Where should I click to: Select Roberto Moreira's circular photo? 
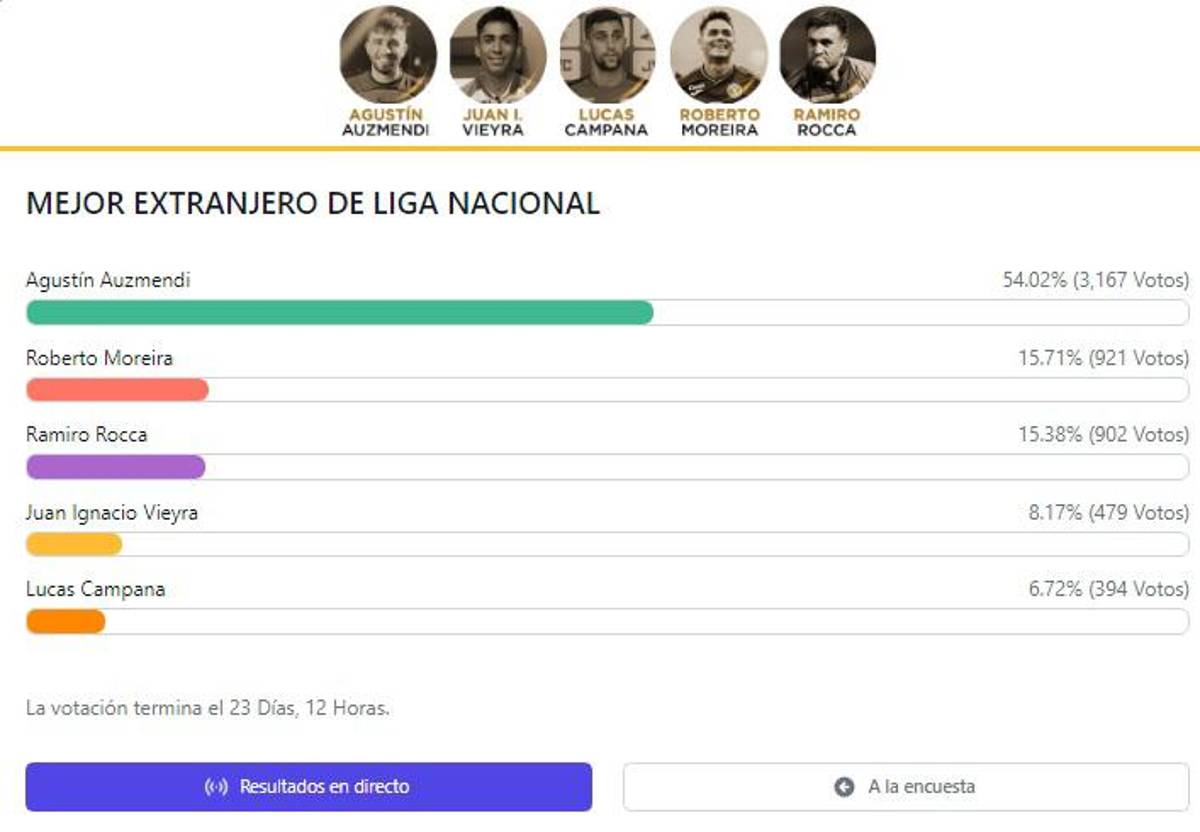click(x=718, y=54)
